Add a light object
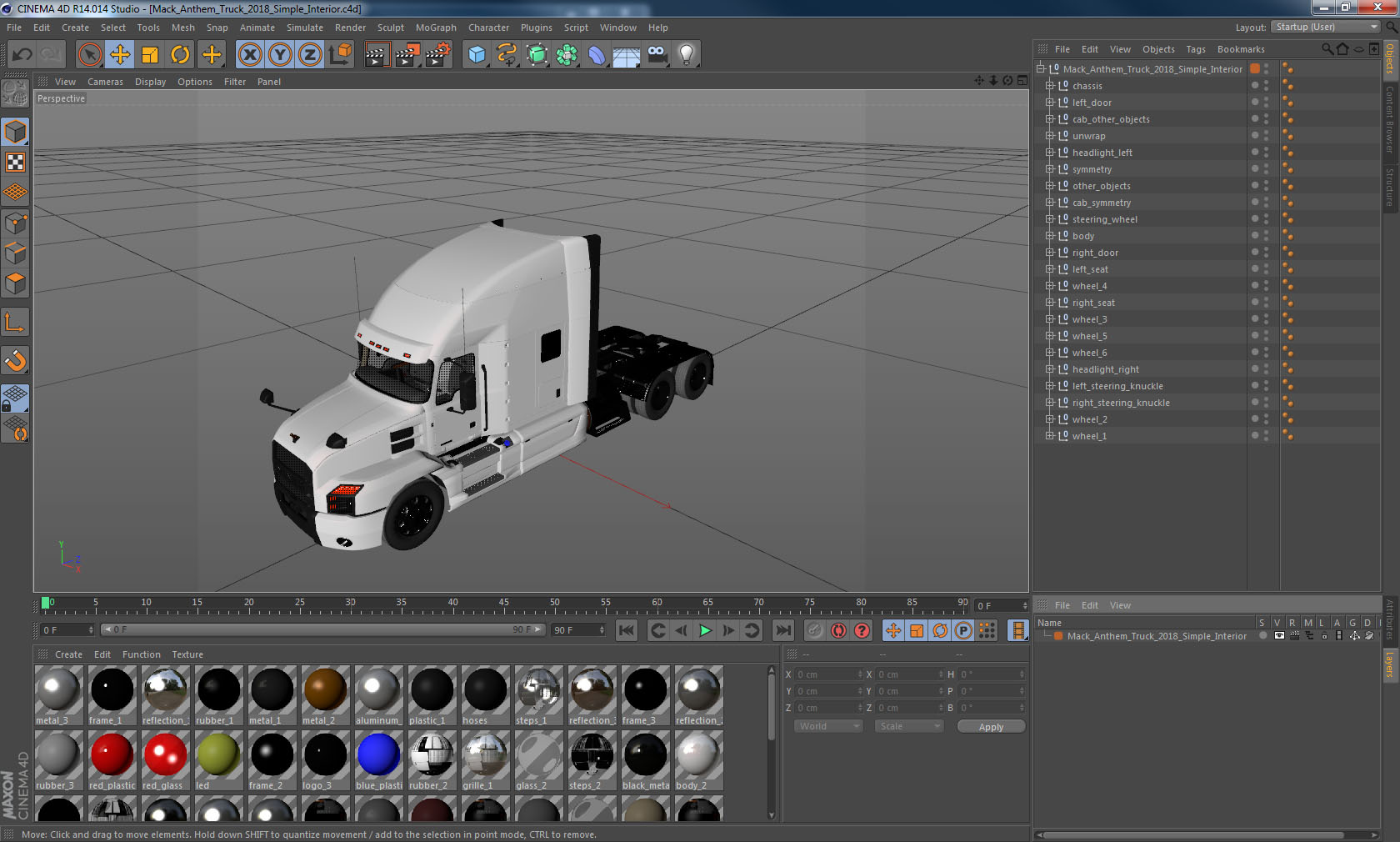The width and height of the screenshot is (1400, 842). (687, 55)
